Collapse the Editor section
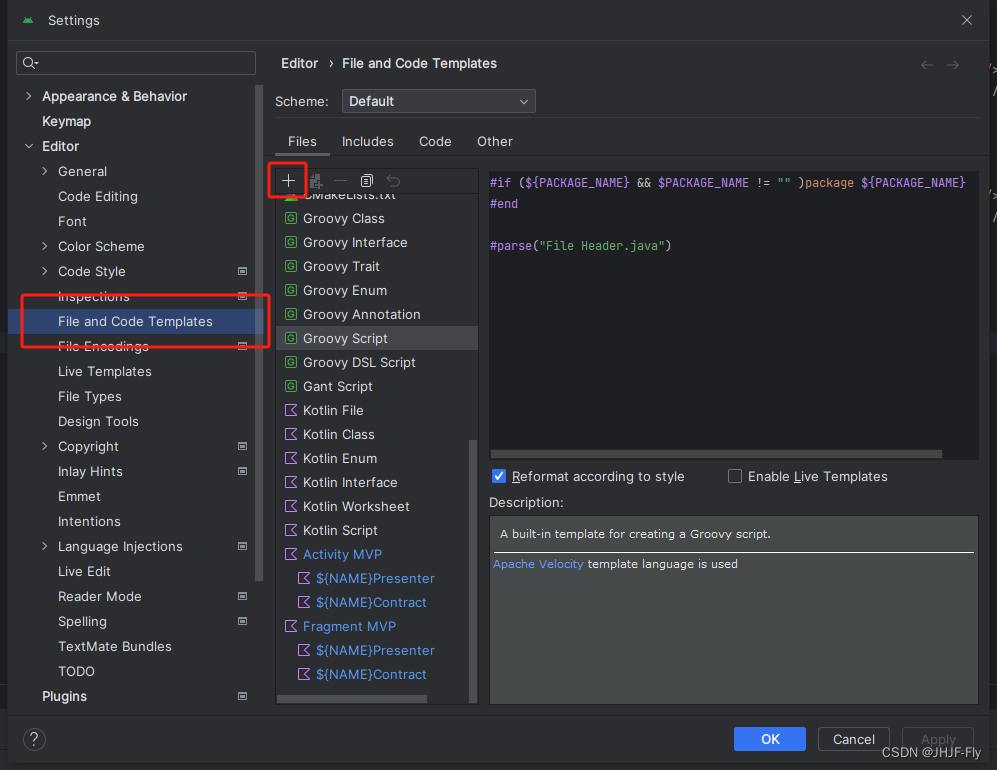Image resolution: width=997 pixels, height=770 pixels. click(29, 146)
